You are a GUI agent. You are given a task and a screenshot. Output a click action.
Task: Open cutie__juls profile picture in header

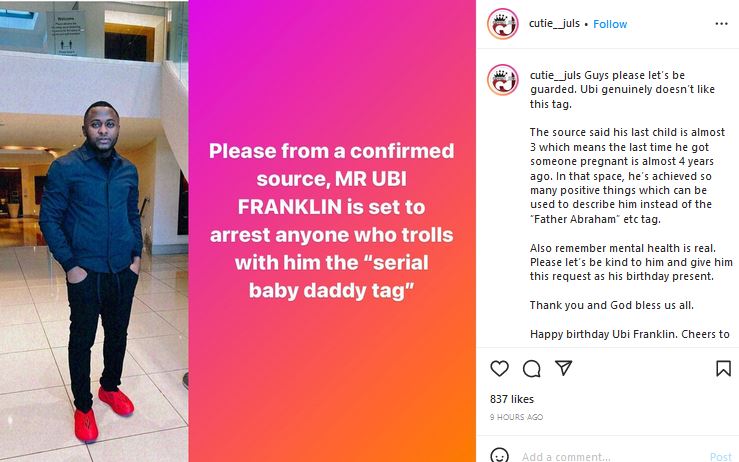(x=503, y=24)
